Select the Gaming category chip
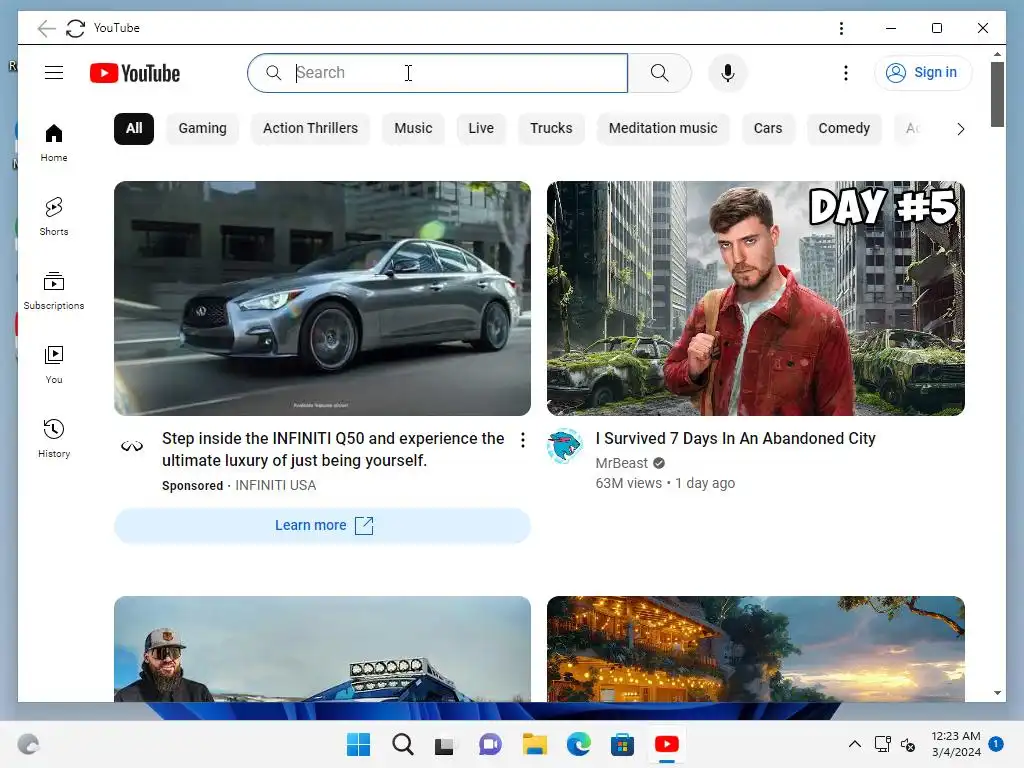Image resolution: width=1024 pixels, height=768 pixels. coord(202,129)
